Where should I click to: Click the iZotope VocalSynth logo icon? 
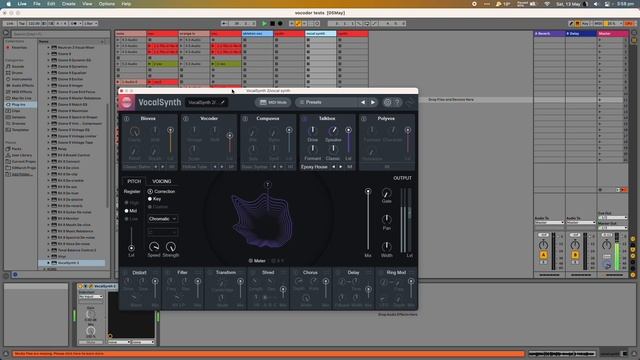click(x=127, y=102)
